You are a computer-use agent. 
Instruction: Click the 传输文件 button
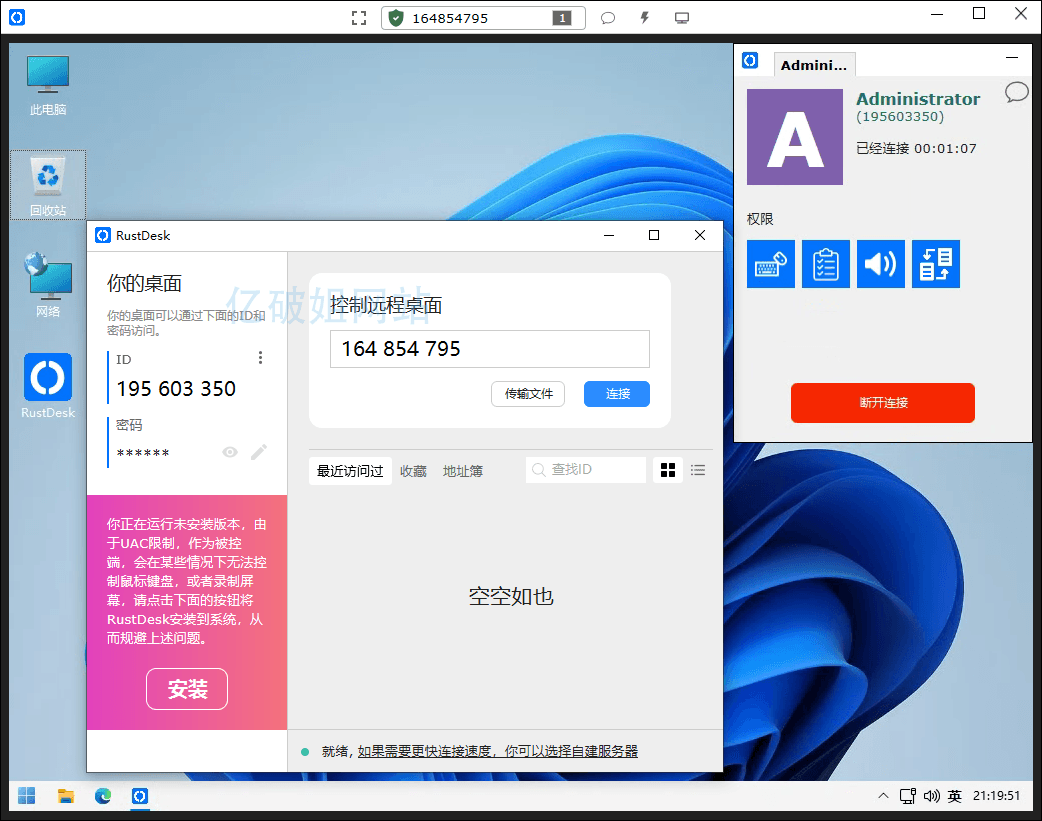point(528,394)
